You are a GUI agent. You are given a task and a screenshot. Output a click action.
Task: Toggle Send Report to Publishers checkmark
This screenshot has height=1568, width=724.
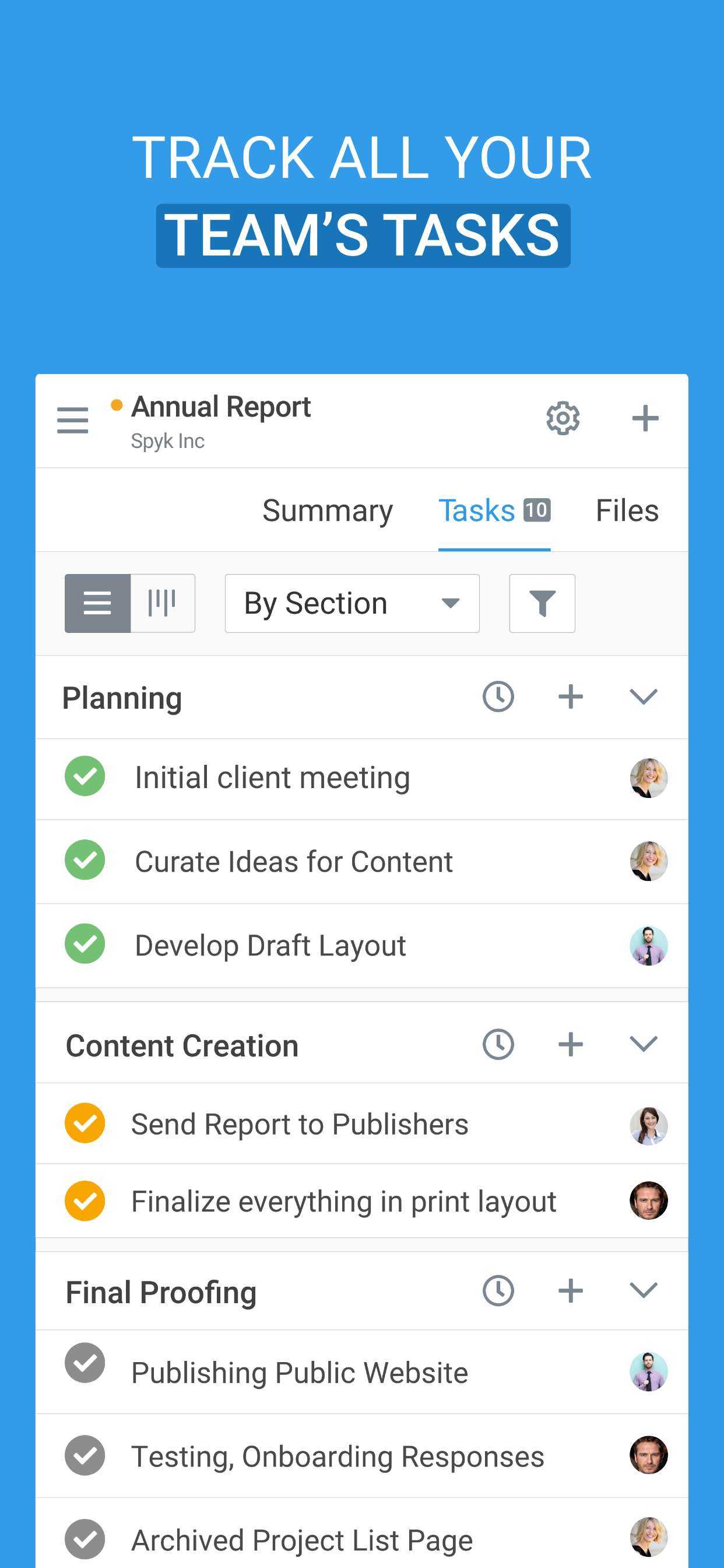click(x=85, y=1123)
